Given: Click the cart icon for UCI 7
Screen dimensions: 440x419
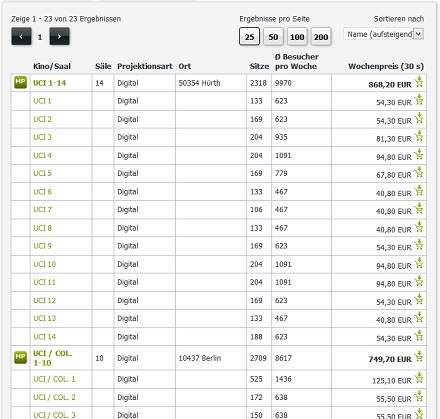Looking at the screenshot, I should (x=419, y=209).
